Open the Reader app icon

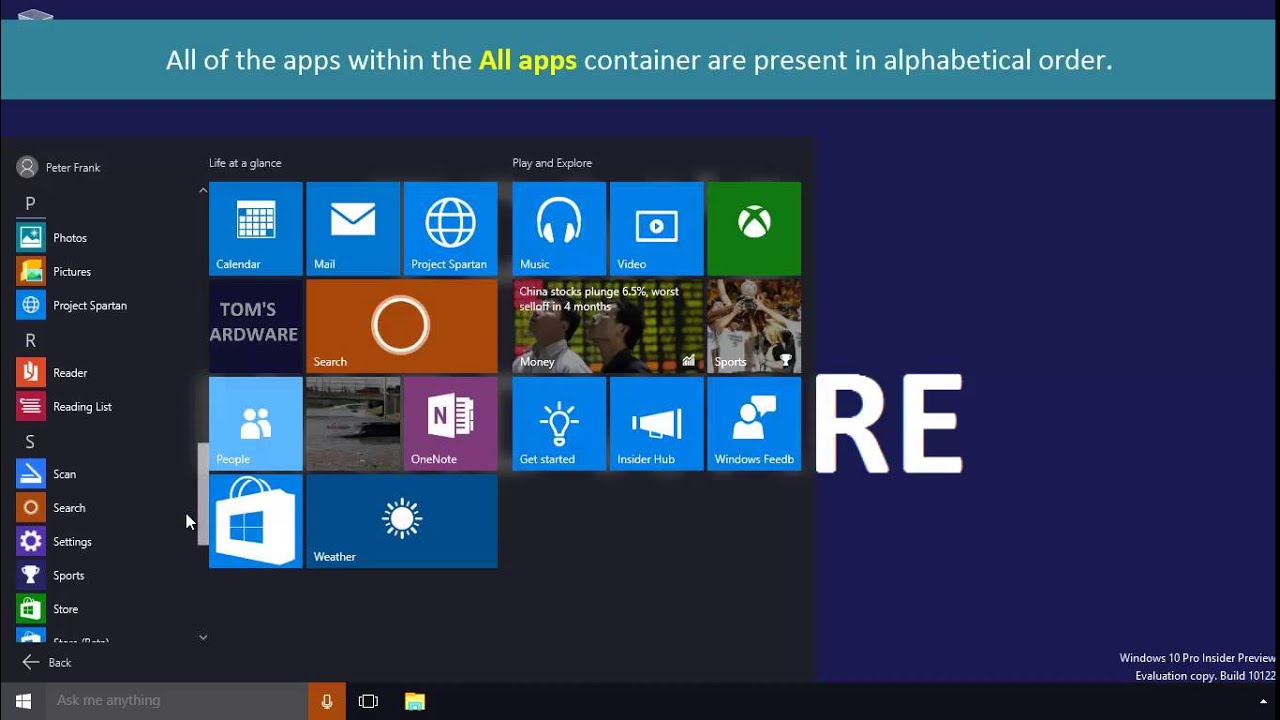31,373
